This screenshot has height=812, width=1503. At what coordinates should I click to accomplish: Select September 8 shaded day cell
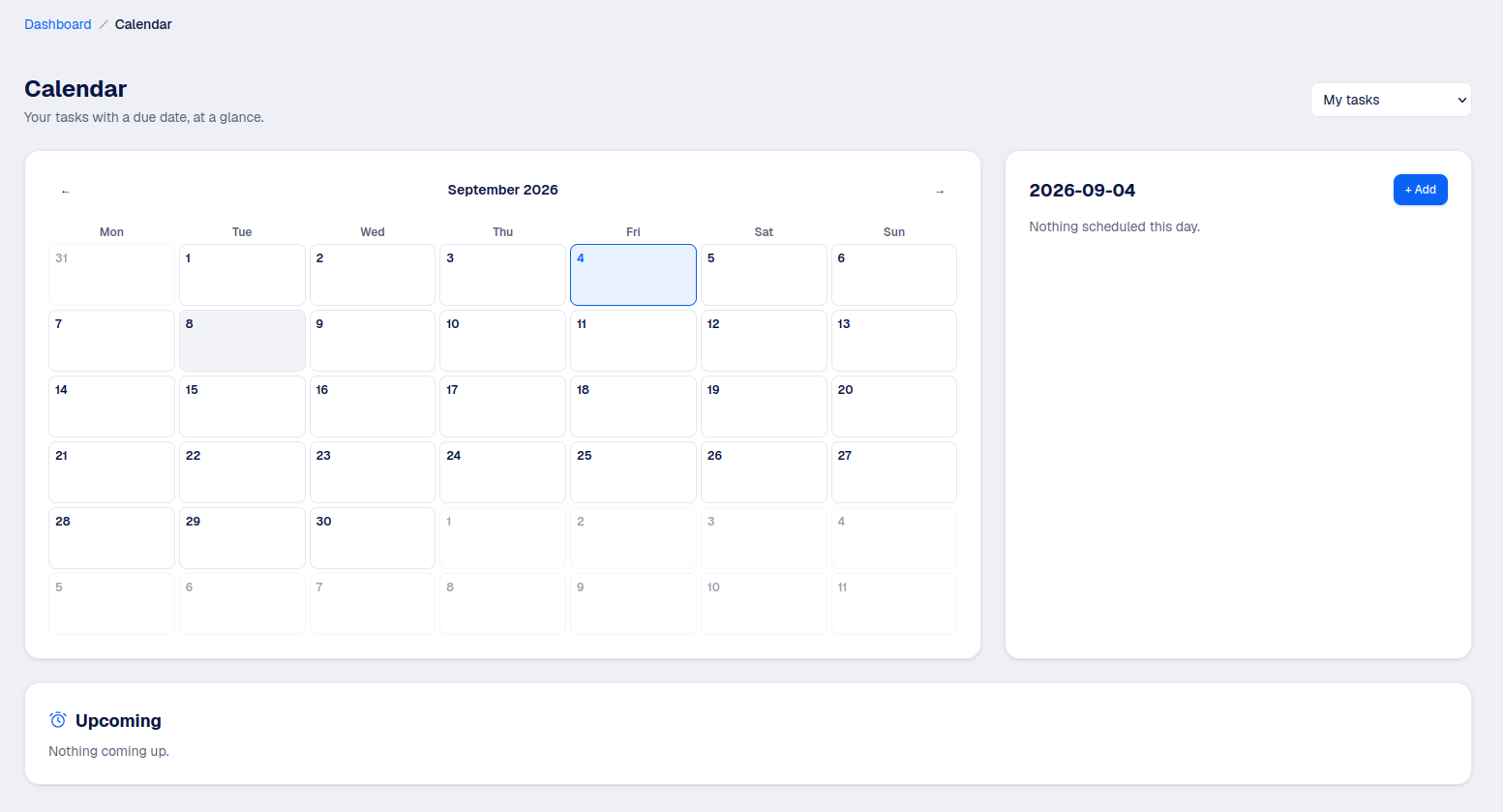pos(242,341)
